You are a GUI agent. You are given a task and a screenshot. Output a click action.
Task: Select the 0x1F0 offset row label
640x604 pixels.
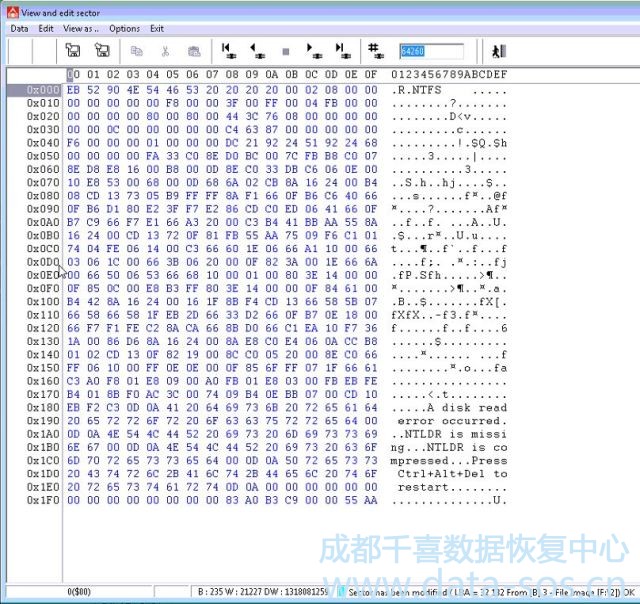(43, 500)
